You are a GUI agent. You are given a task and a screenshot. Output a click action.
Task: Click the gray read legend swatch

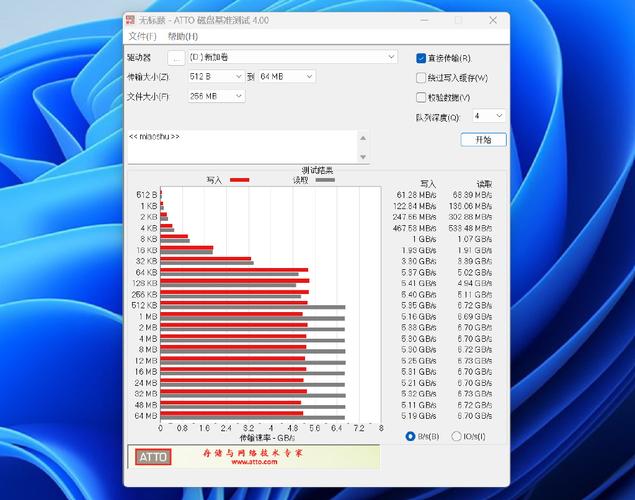pyautogui.click(x=325, y=180)
